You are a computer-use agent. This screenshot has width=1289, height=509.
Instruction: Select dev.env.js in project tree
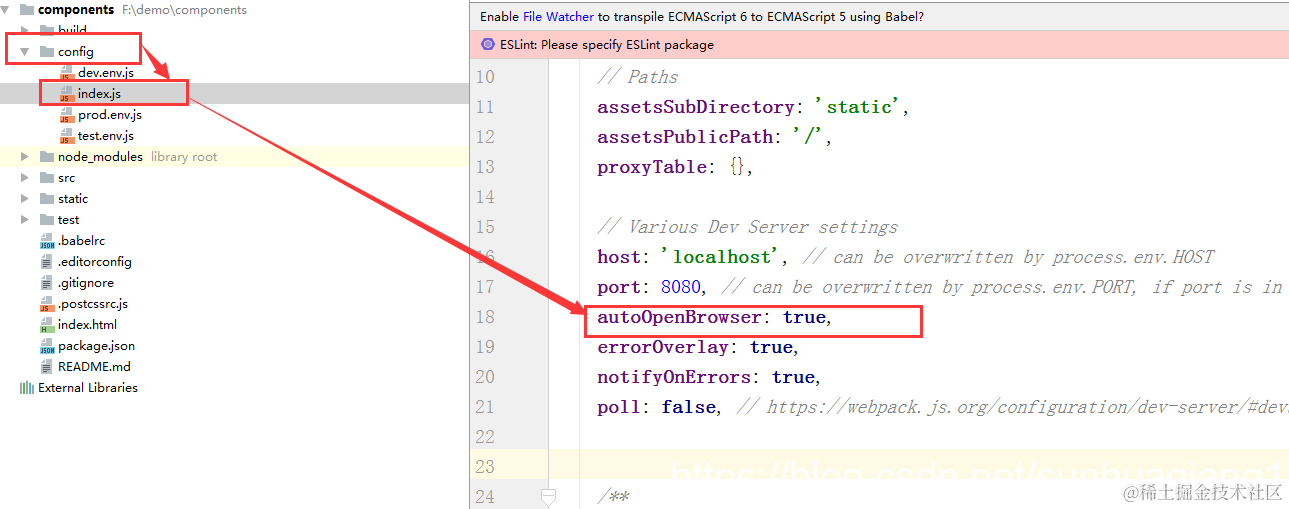(x=106, y=73)
